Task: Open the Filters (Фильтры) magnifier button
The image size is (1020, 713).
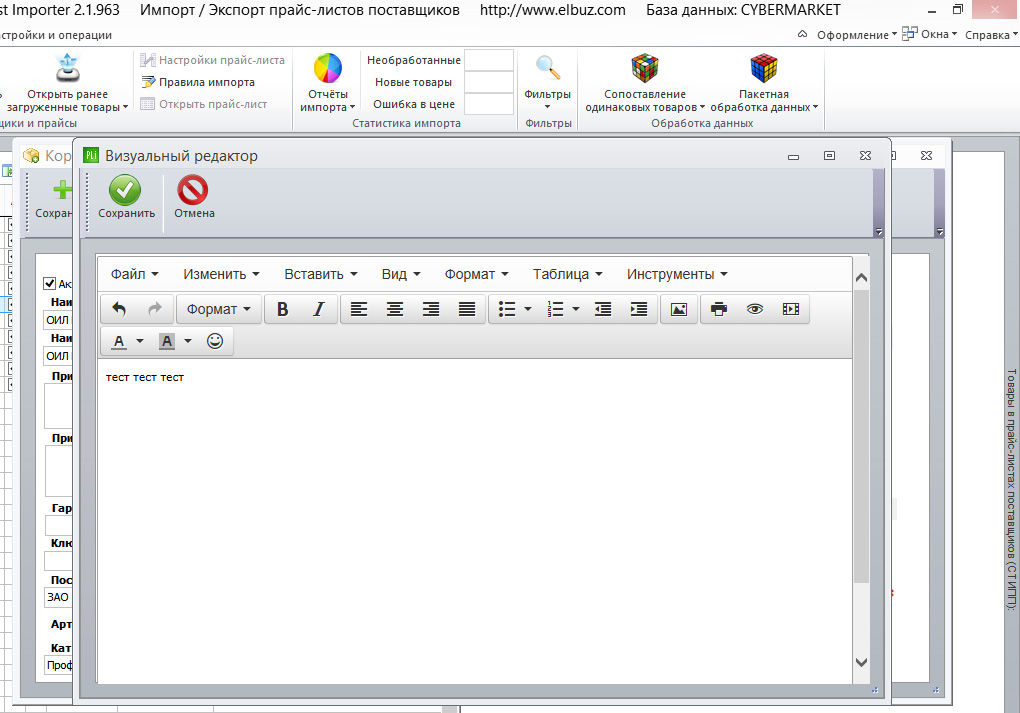Action: click(x=547, y=68)
